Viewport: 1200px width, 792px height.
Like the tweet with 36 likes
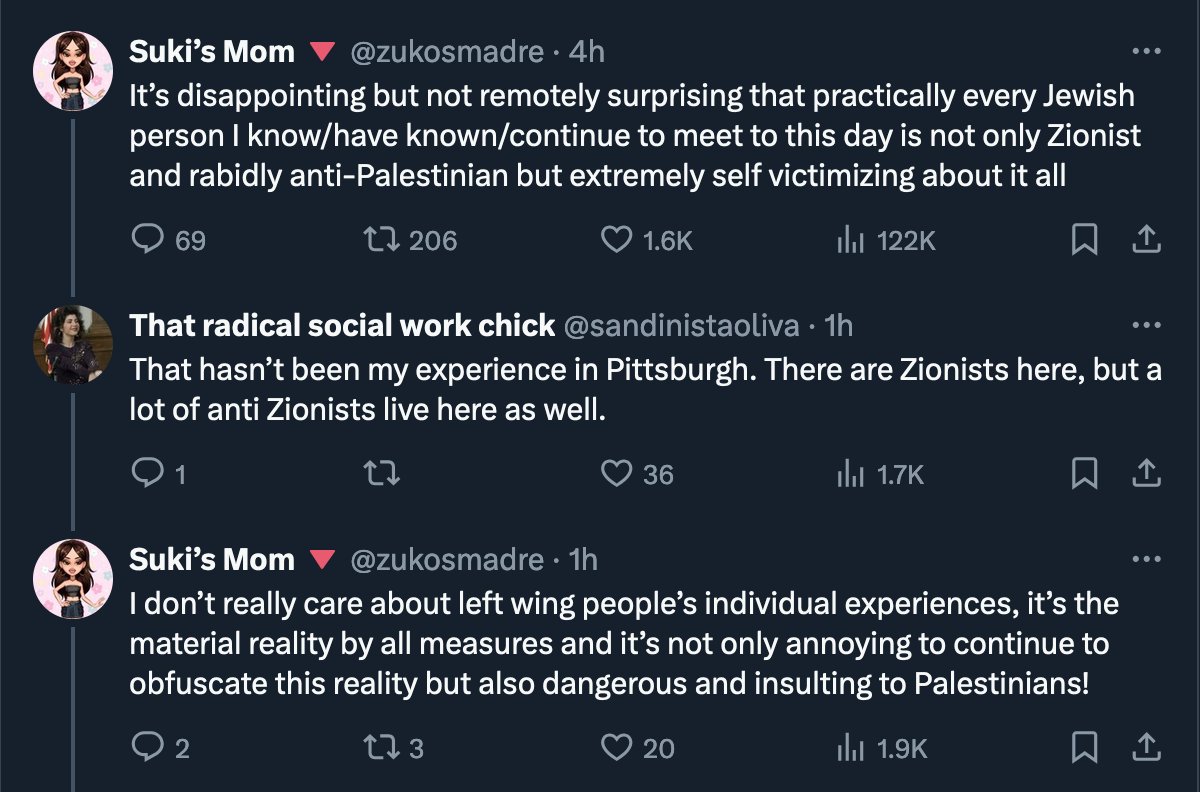click(616, 474)
